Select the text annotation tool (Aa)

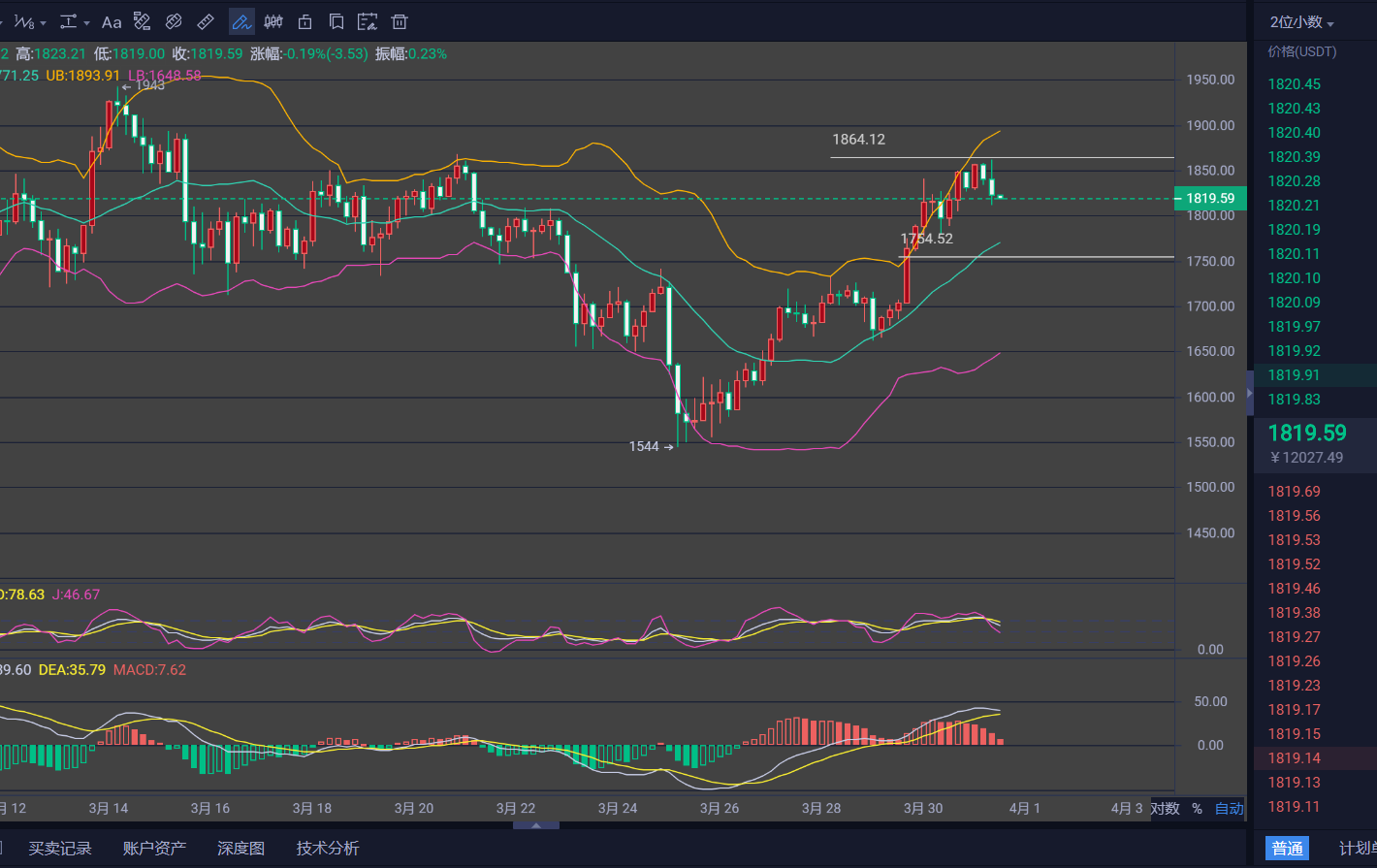[x=112, y=21]
